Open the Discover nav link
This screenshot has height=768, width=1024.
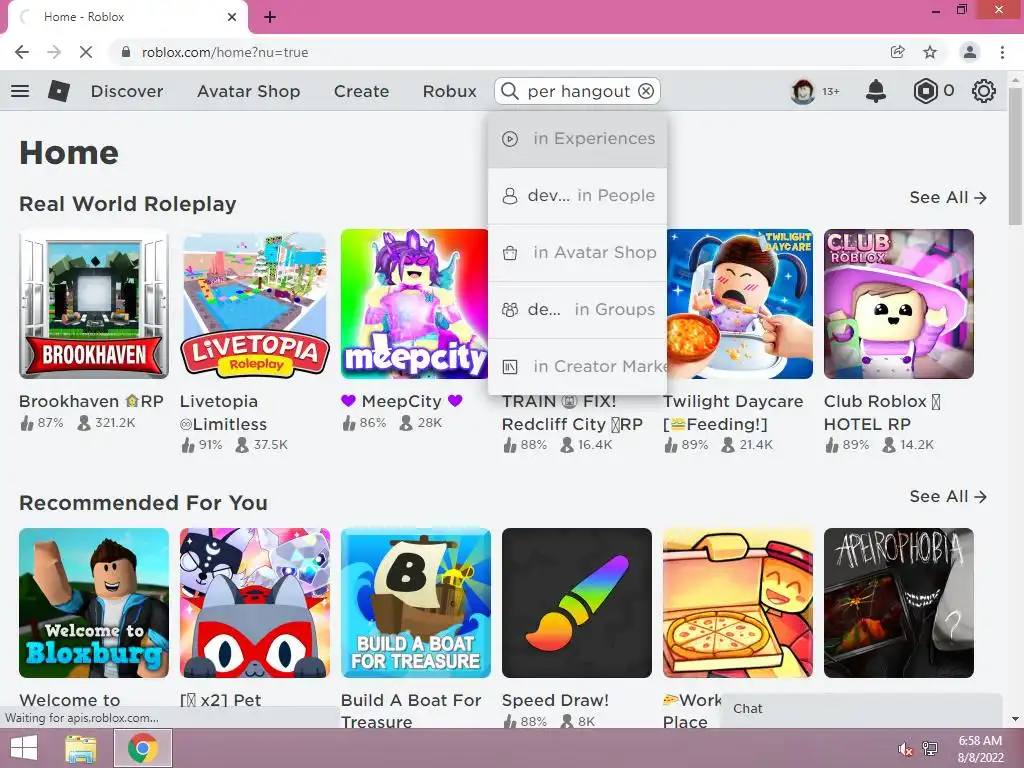click(127, 91)
